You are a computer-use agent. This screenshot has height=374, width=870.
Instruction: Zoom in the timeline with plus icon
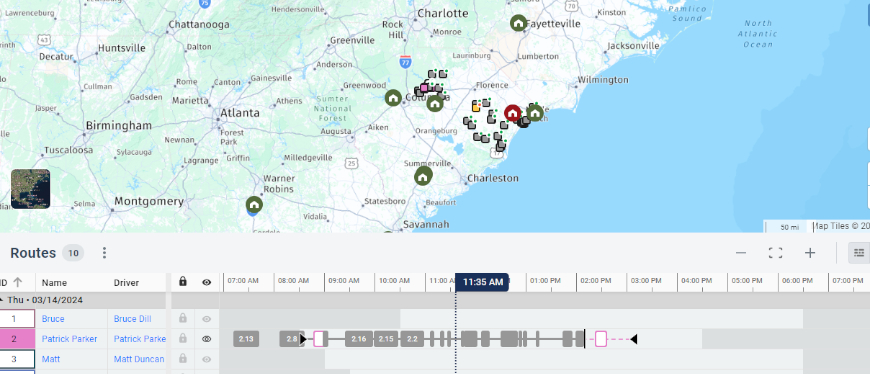point(810,253)
